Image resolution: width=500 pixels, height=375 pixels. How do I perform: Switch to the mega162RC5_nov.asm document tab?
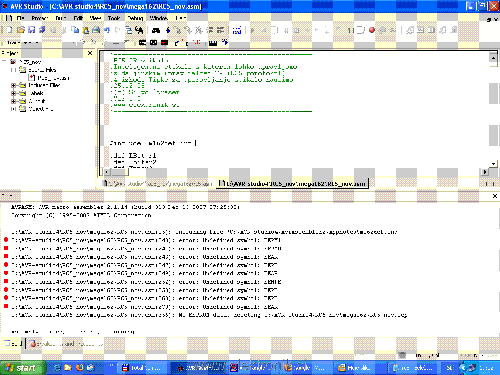coord(292,183)
